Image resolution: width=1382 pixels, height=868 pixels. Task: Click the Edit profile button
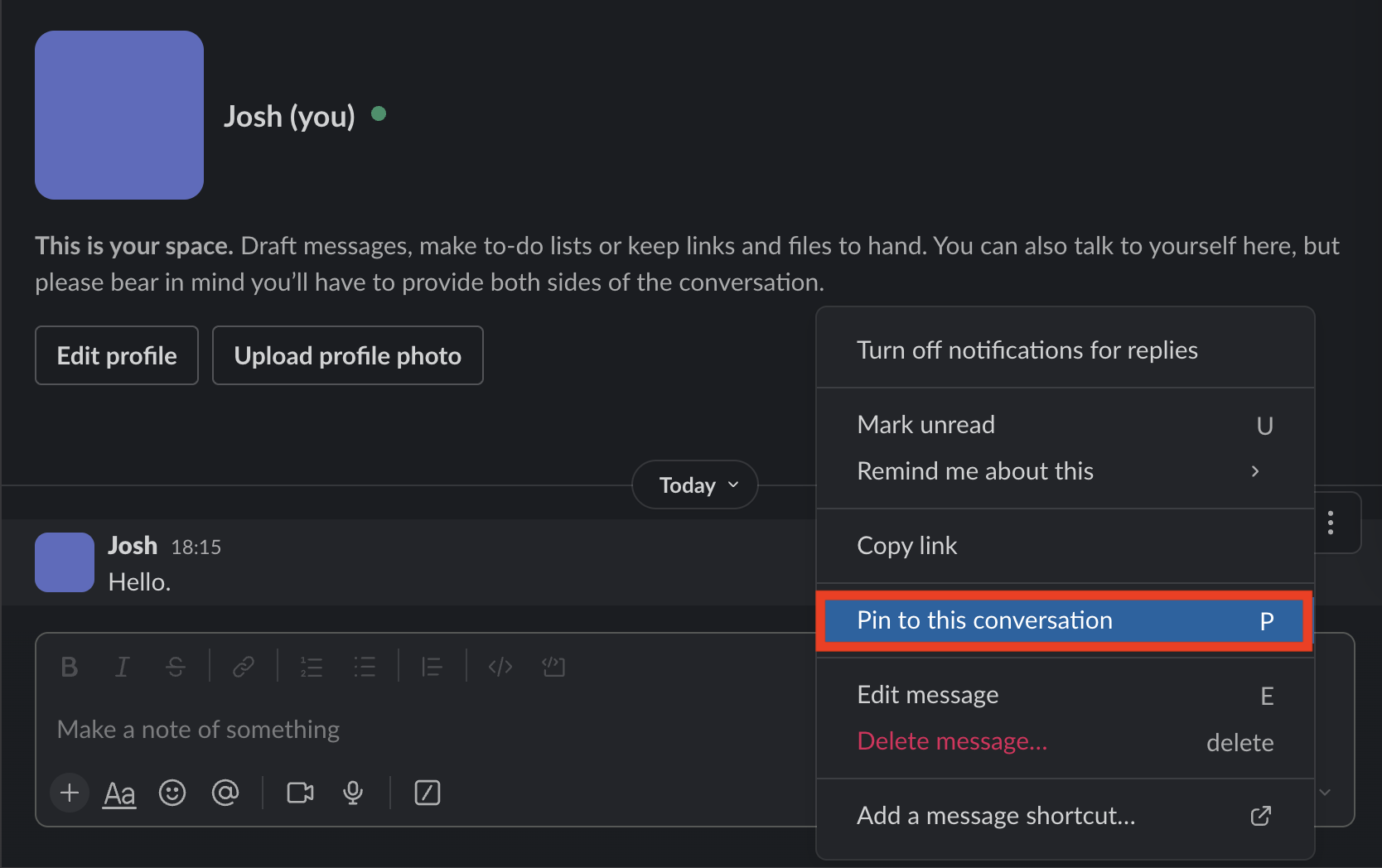tap(116, 355)
